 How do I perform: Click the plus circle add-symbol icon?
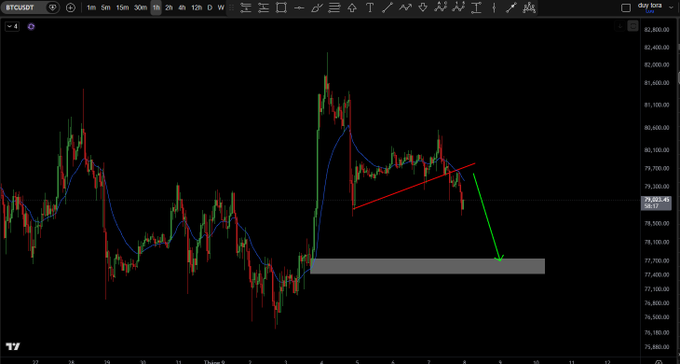pos(70,7)
